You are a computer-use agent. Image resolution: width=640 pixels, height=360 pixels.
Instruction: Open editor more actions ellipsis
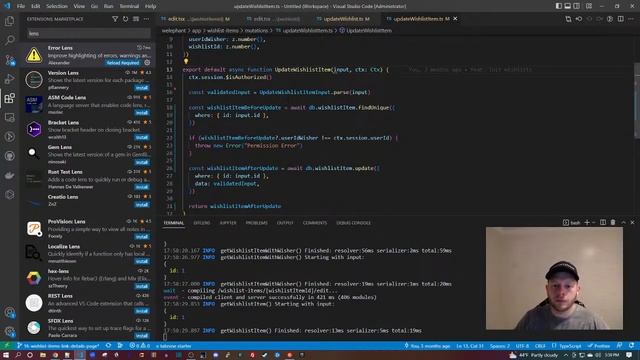tap(631, 19)
